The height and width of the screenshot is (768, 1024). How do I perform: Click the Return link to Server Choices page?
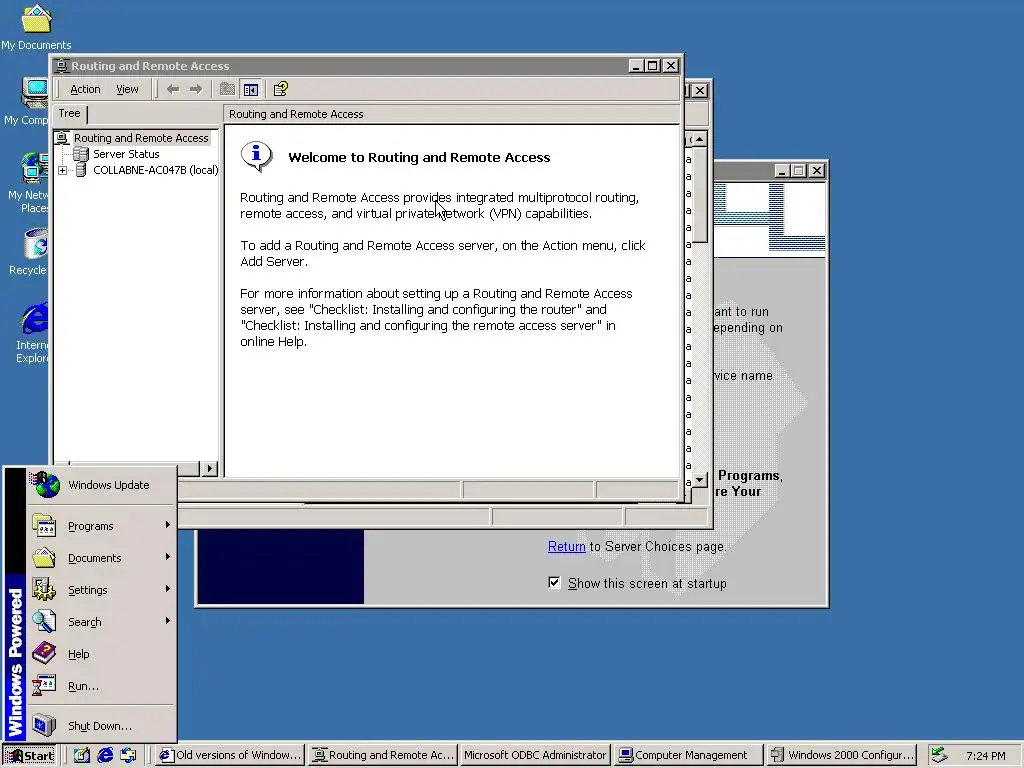click(x=567, y=547)
